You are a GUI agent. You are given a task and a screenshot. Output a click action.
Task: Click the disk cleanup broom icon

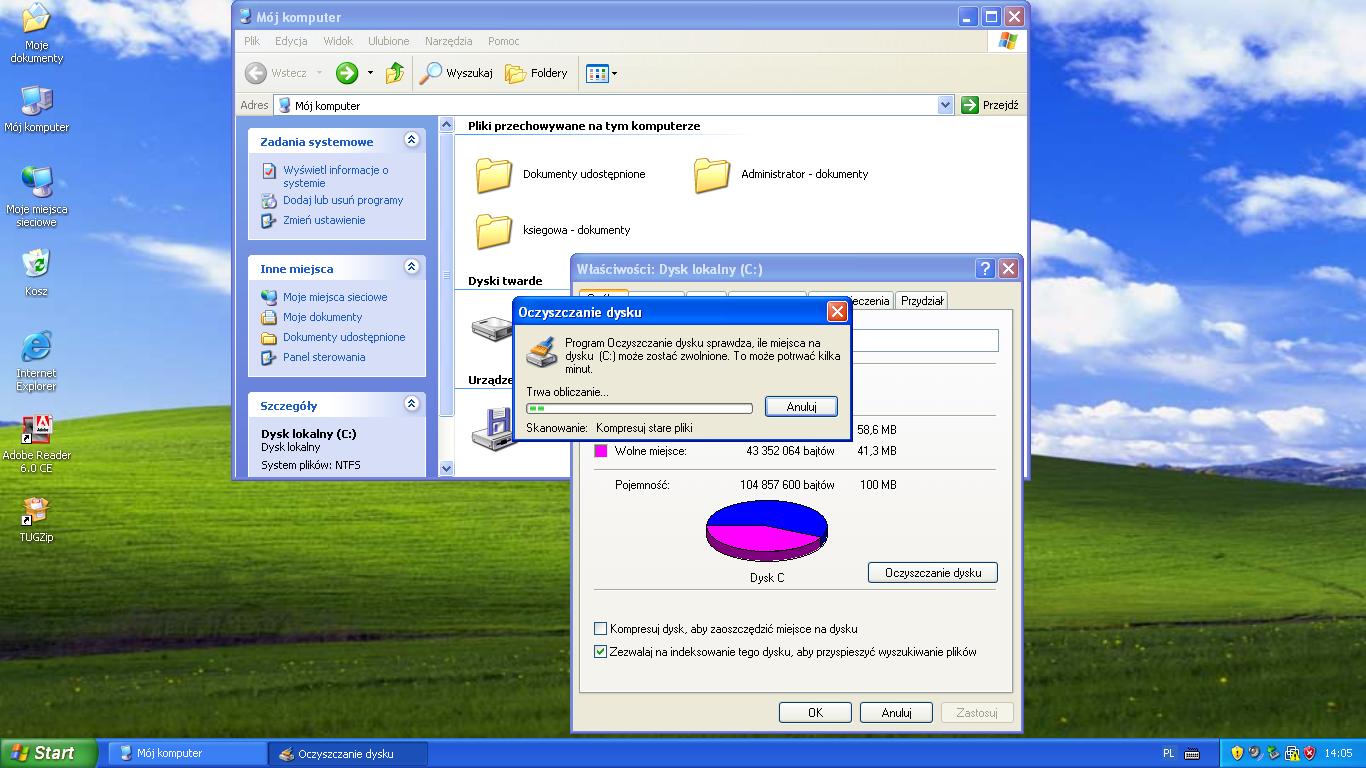[542, 354]
